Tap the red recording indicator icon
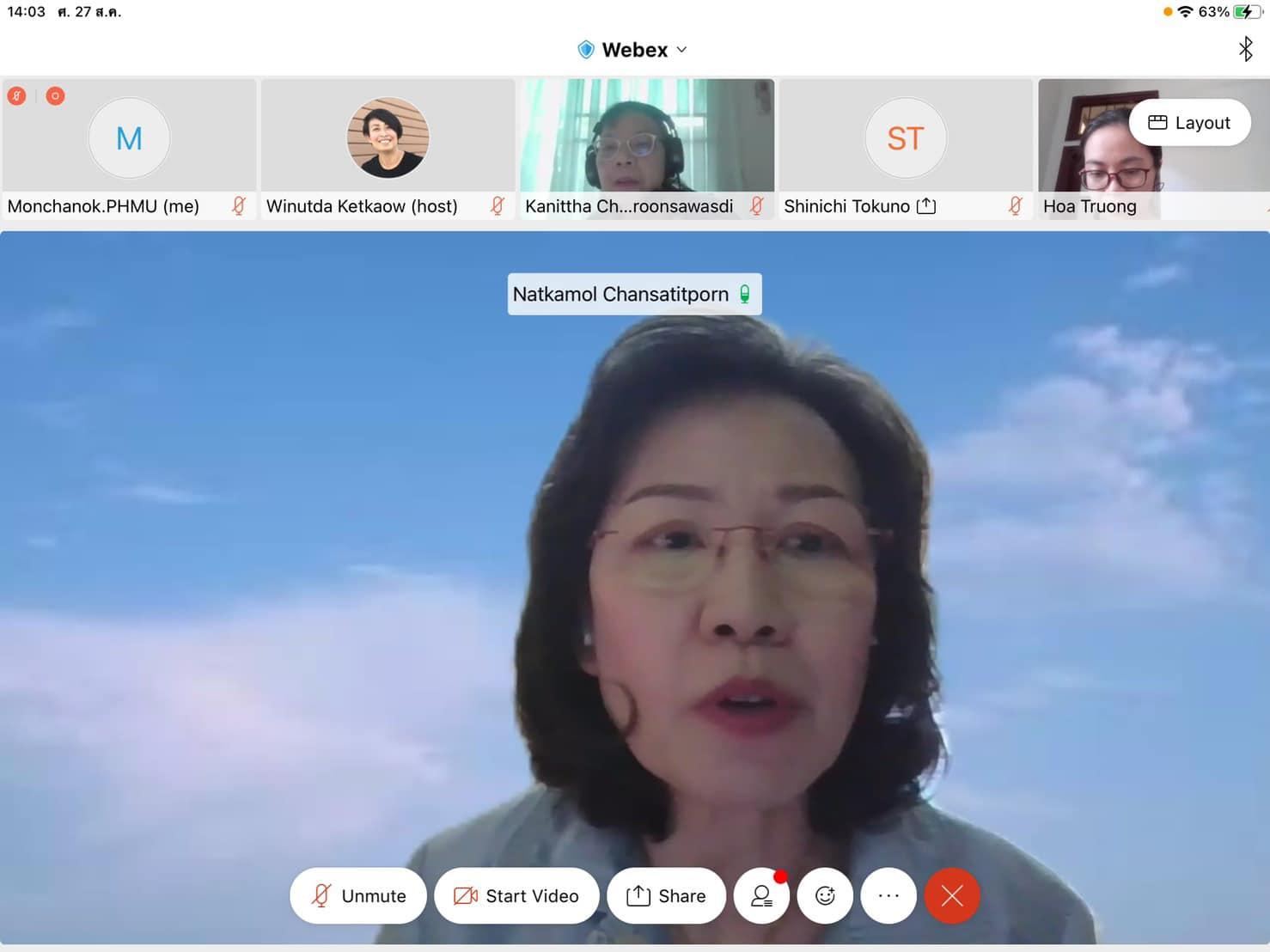The image size is (1270, 952). point(55,95)
